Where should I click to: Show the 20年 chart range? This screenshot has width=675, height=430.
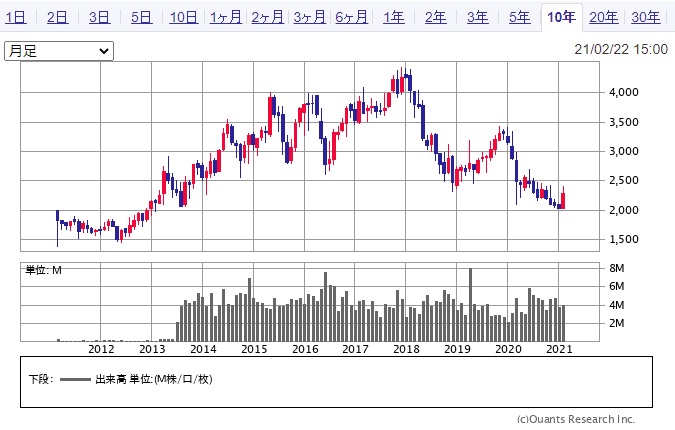point(604,17)
